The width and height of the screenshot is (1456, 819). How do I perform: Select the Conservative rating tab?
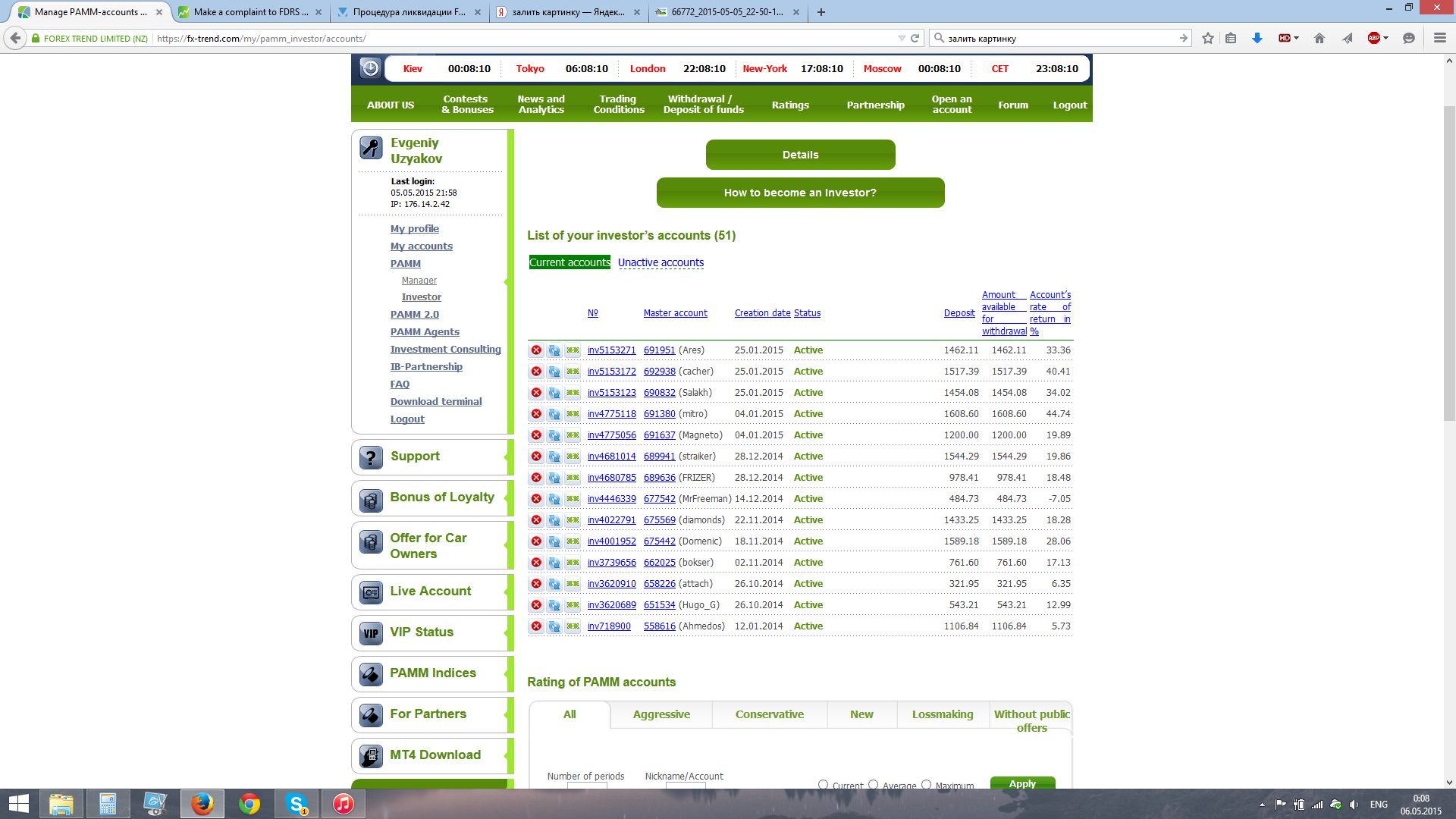pos(769,714)
